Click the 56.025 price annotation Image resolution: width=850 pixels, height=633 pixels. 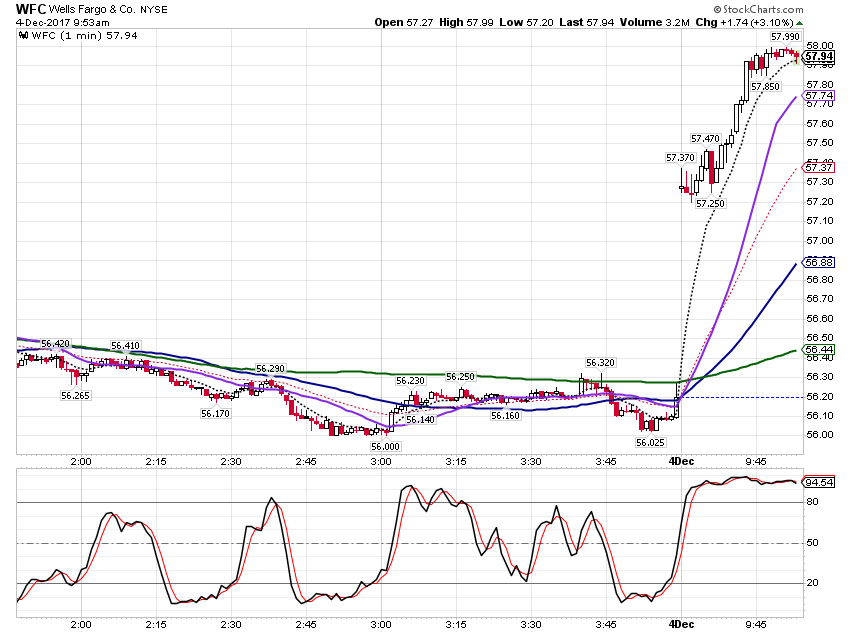[x=650, y=443]
